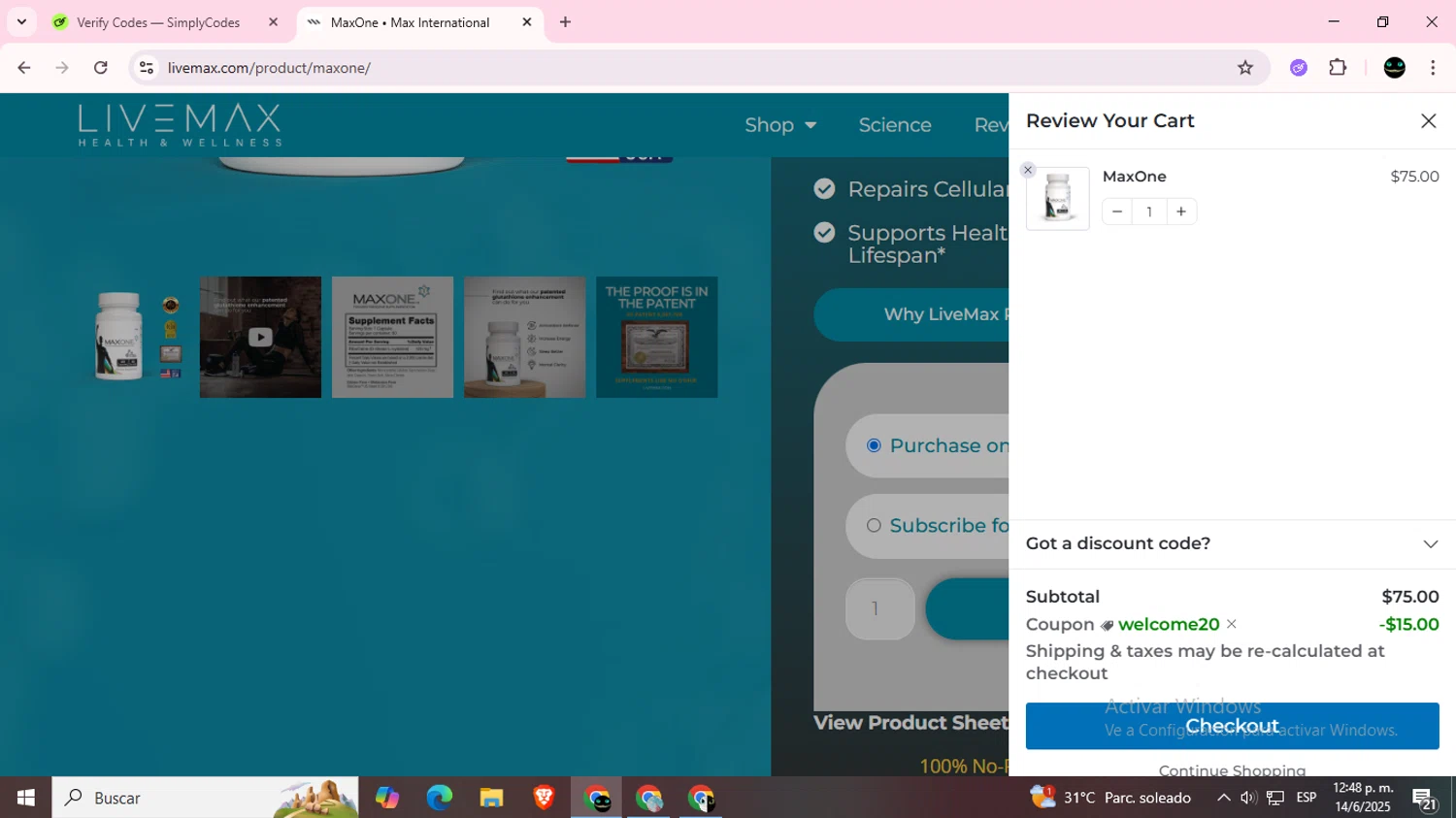Open the weather widget showing 31°C
Viewport: 1456px width, 818px height.
tap(1110, 798)
